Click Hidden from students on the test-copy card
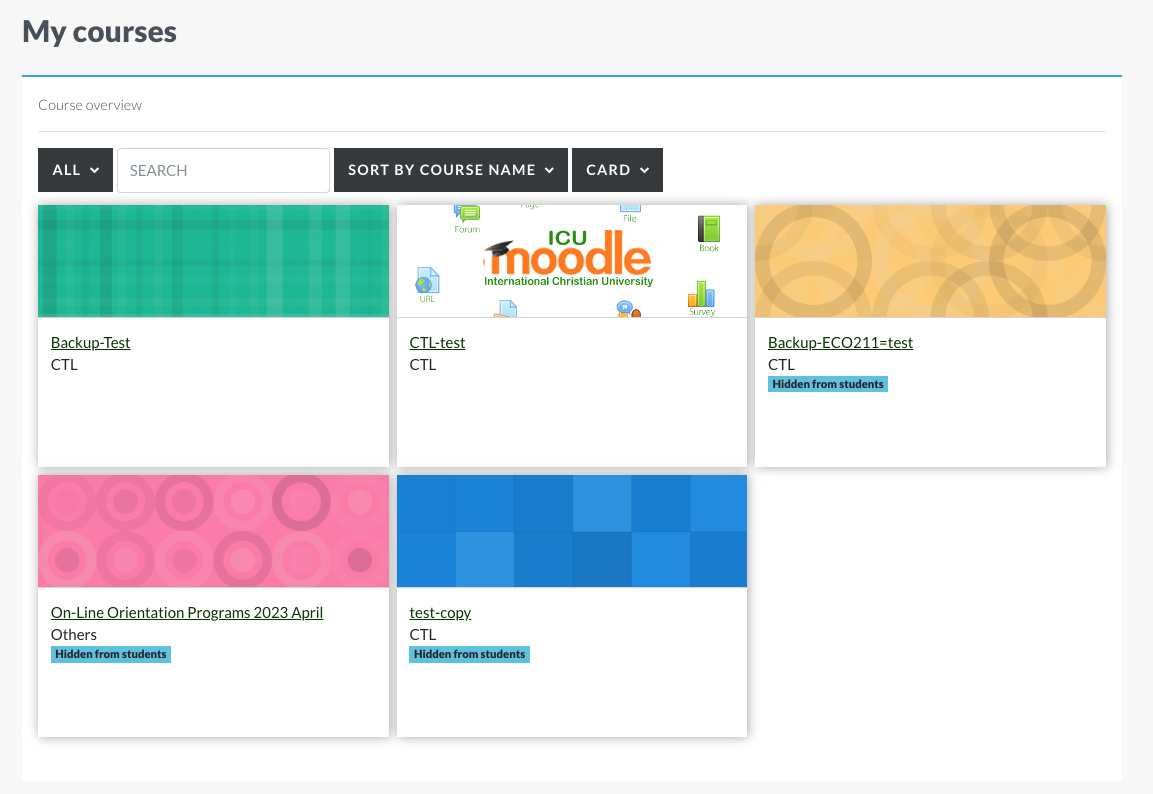Image resolution: width=1153 pixels, height=794 pixels. [x=469, y=654]
